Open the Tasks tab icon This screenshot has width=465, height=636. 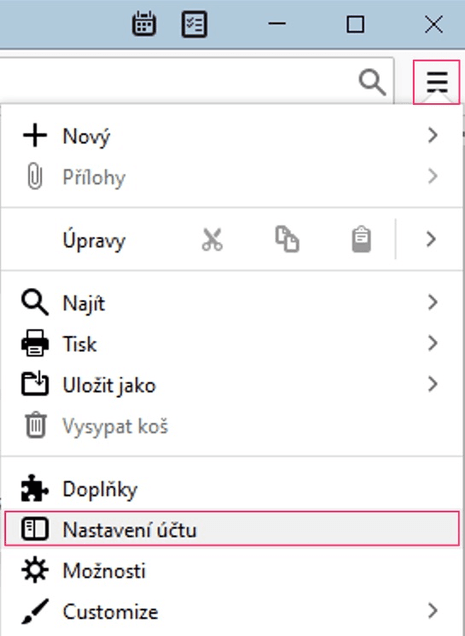tap(194, 24)
